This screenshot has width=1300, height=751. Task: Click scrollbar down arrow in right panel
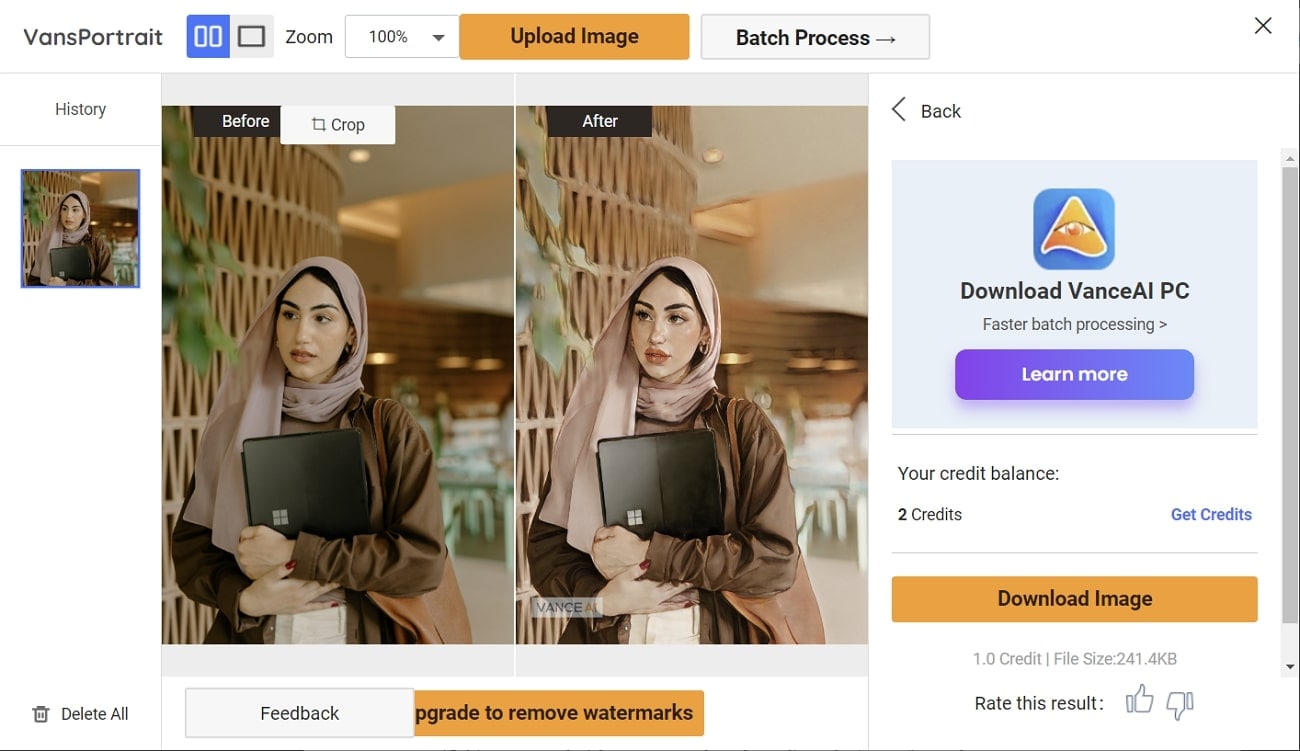pyautogui.click(x=1290, y=666)
